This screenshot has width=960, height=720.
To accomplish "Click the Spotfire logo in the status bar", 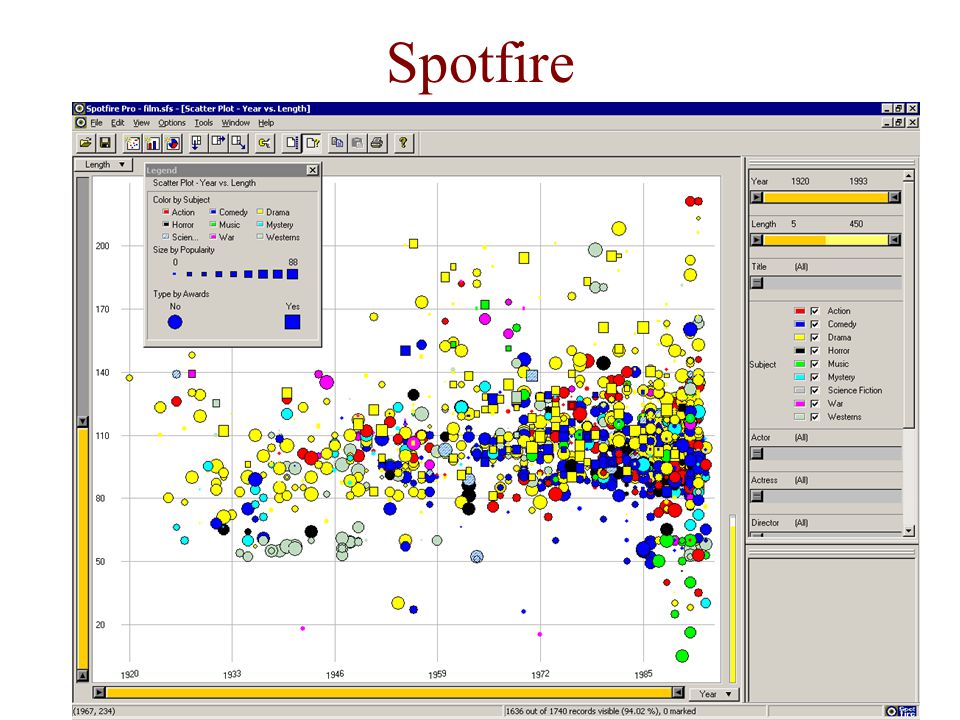I will coord(902,711).
